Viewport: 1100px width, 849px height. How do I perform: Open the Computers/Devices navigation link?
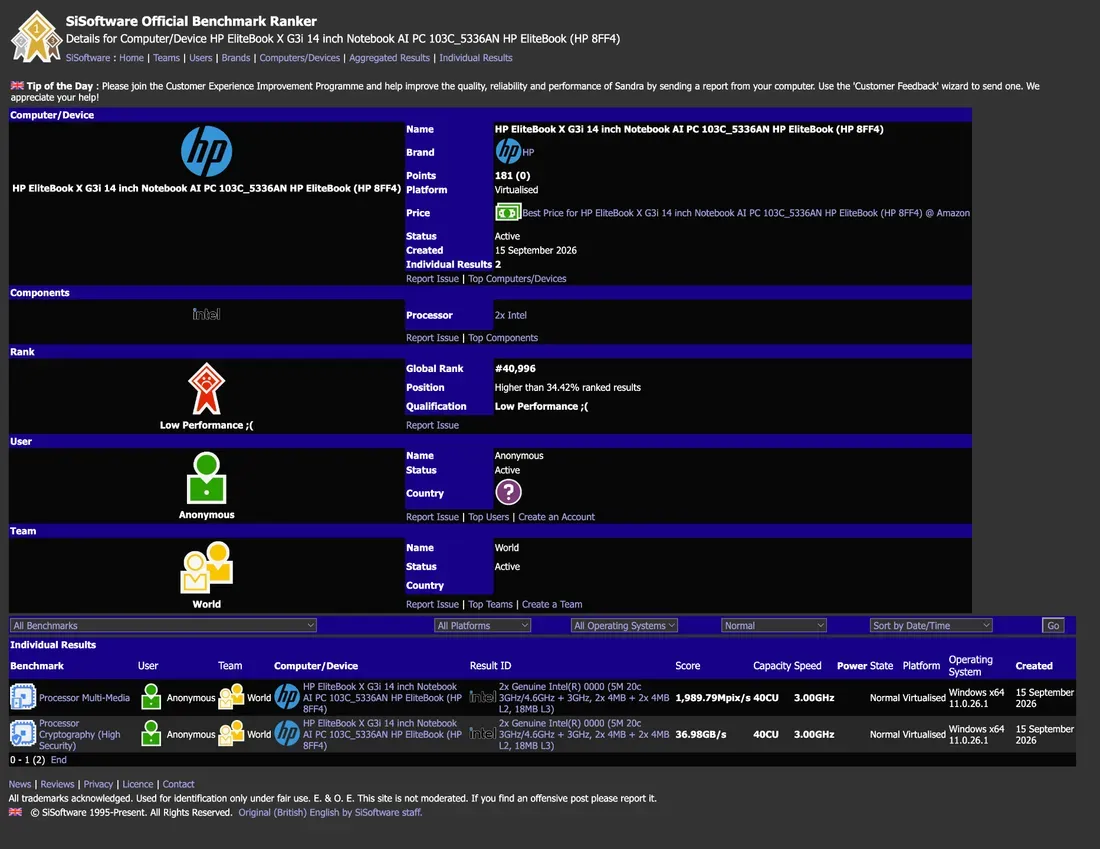300,58
